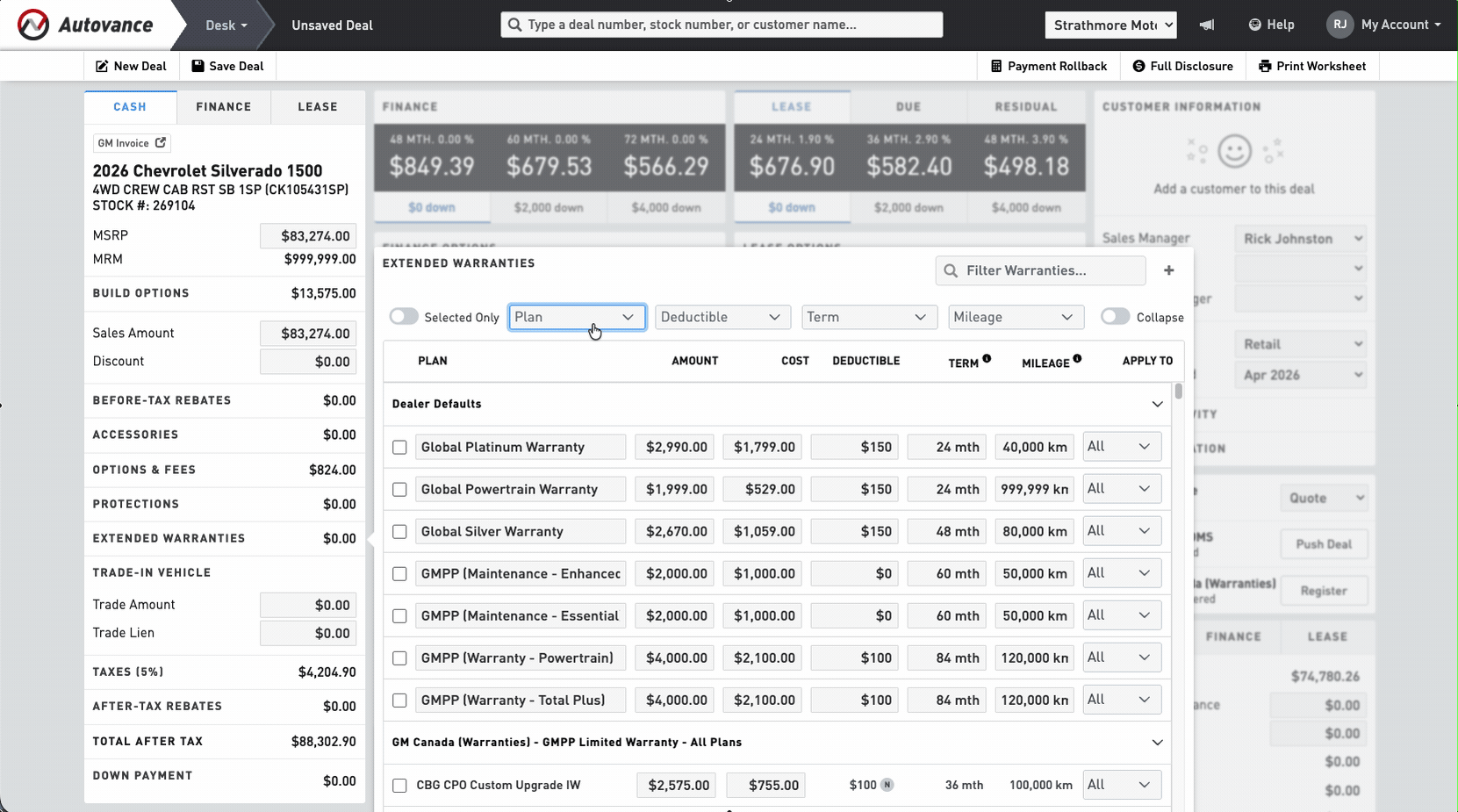Click the N badge beside $100 deductible
Image resolution: width=1458 pixels, height=812 pixels.
pyautogui.click(x=887, y=785)
